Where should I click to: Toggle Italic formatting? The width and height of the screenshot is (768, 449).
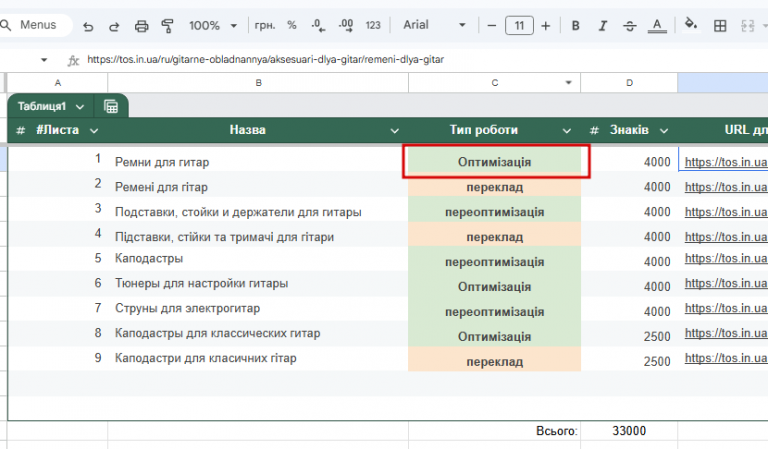pos(603,26)
